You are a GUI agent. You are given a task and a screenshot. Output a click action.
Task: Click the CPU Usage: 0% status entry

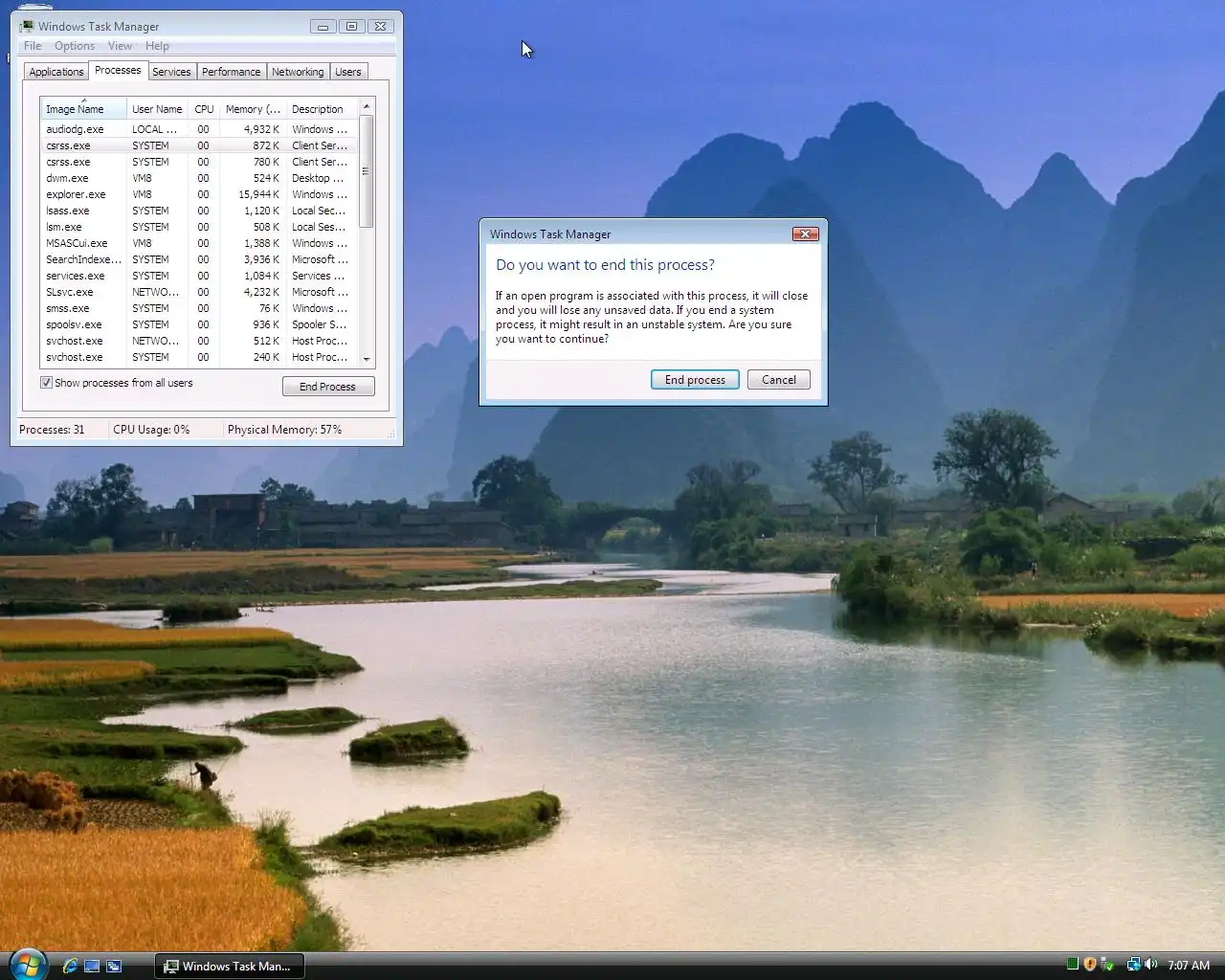(151, 430)
